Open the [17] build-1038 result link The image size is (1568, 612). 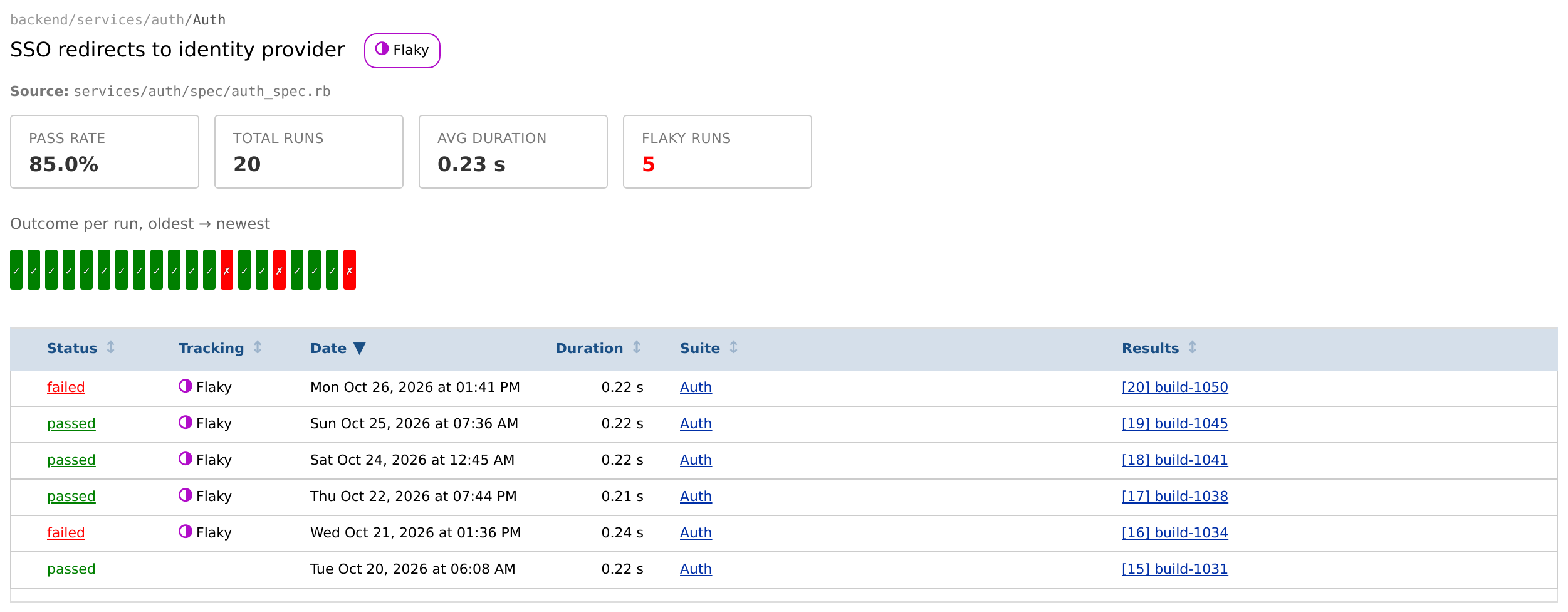(x=1175, y=497)
